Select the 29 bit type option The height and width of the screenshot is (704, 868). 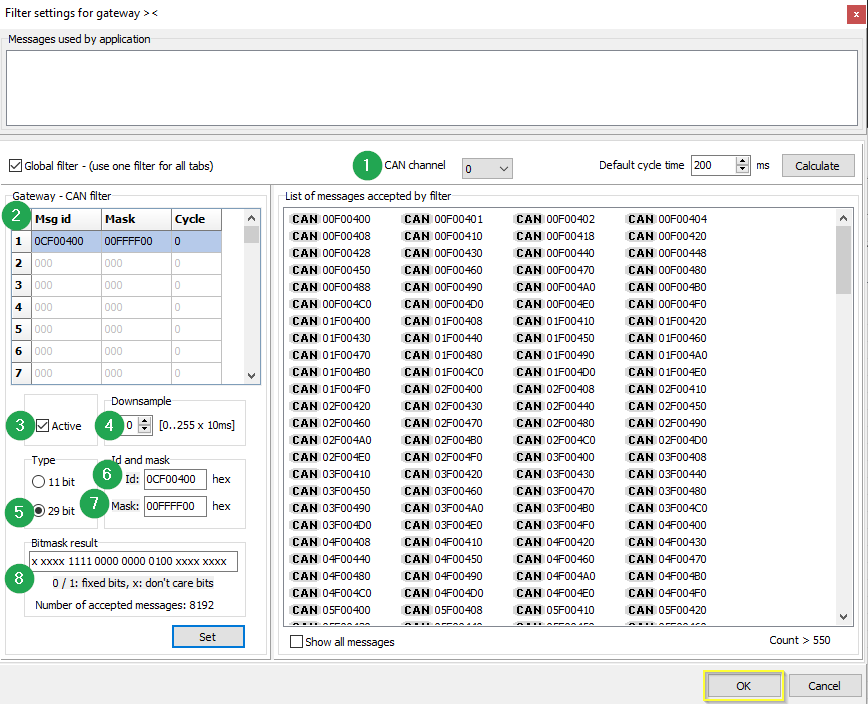pyautogui.click(x=39, y=510)
